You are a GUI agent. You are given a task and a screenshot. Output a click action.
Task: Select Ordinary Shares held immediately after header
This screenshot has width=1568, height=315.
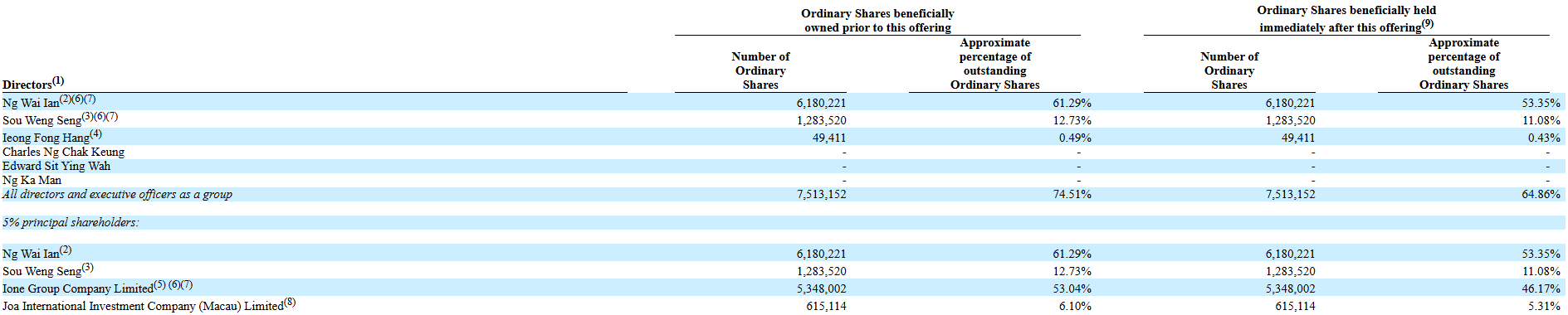tap(1346, 19)
